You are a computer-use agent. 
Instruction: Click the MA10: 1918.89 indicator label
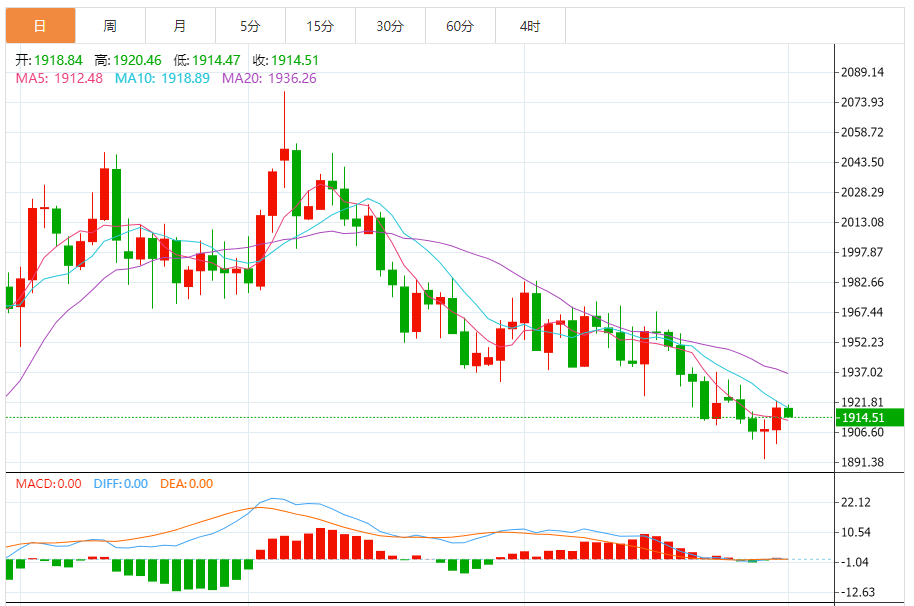(x=162, y=78)
